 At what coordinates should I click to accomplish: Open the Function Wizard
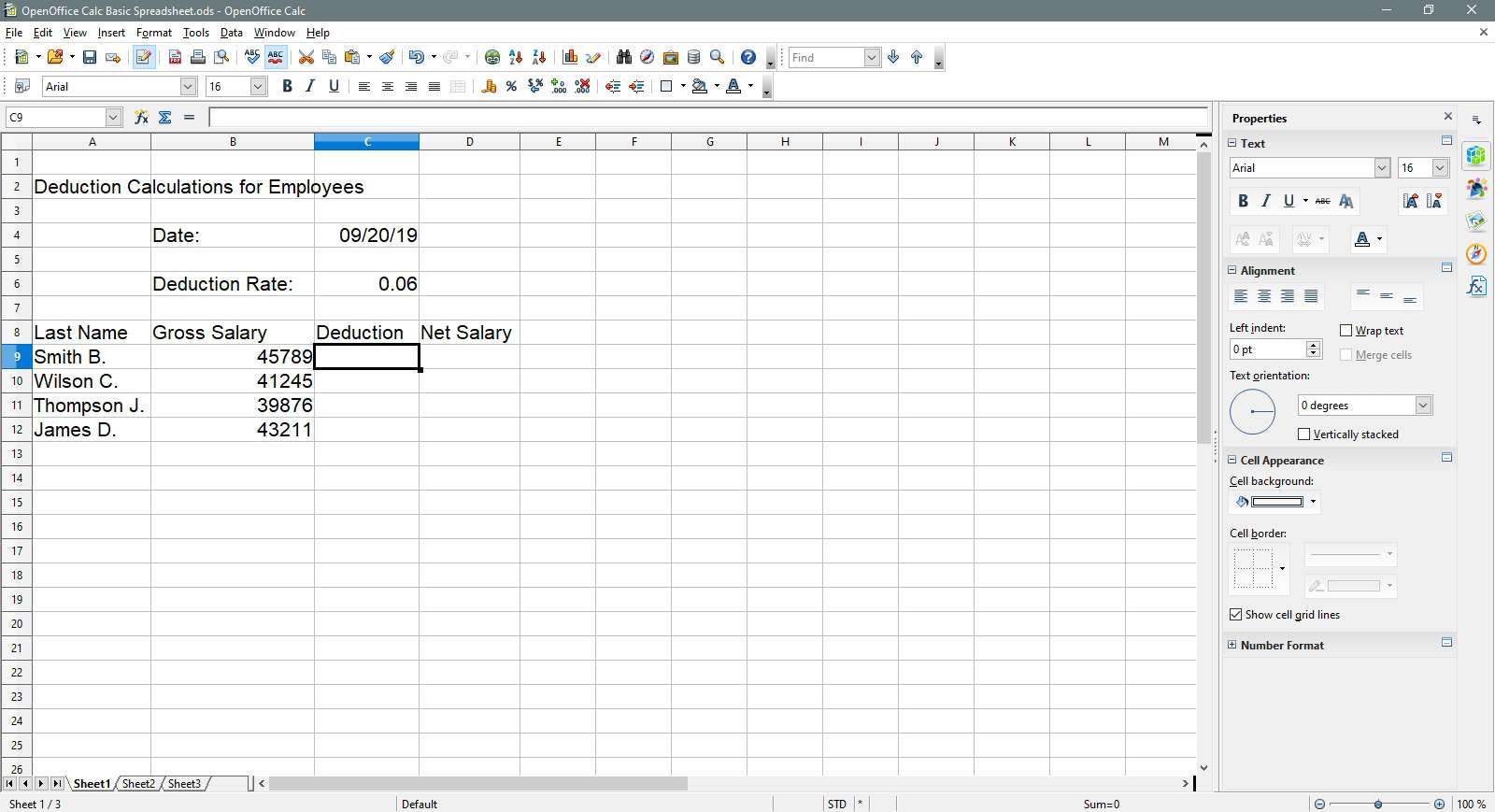pyautogui.click(x=141, y=117)
